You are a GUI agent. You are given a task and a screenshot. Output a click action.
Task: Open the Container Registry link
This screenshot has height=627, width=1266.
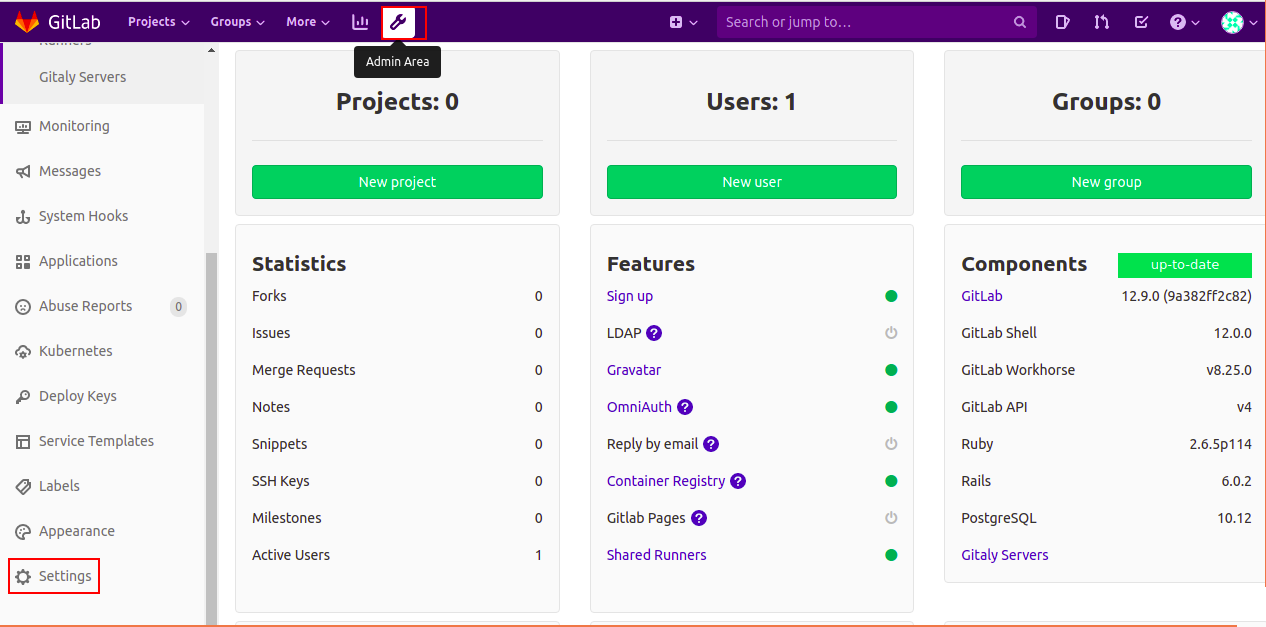(666, 481)
